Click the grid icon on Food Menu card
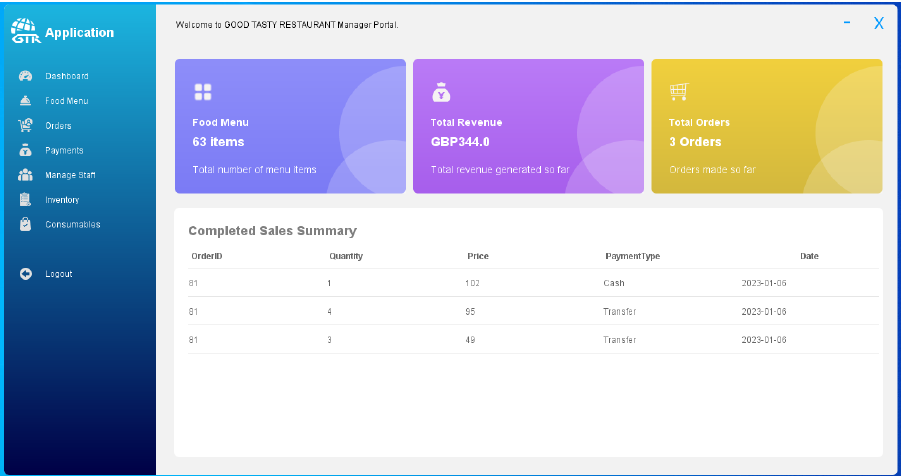The image size is (901, 476). tap(203, 92)
